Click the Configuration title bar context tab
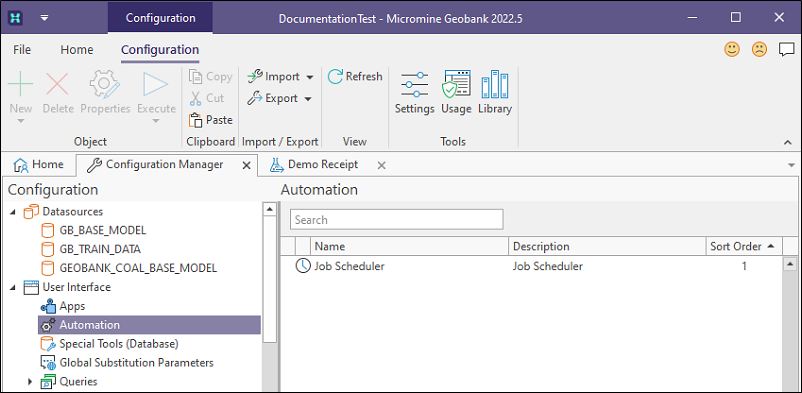The width and height of the screenshot is (802, 393). (x=161, y=18)
